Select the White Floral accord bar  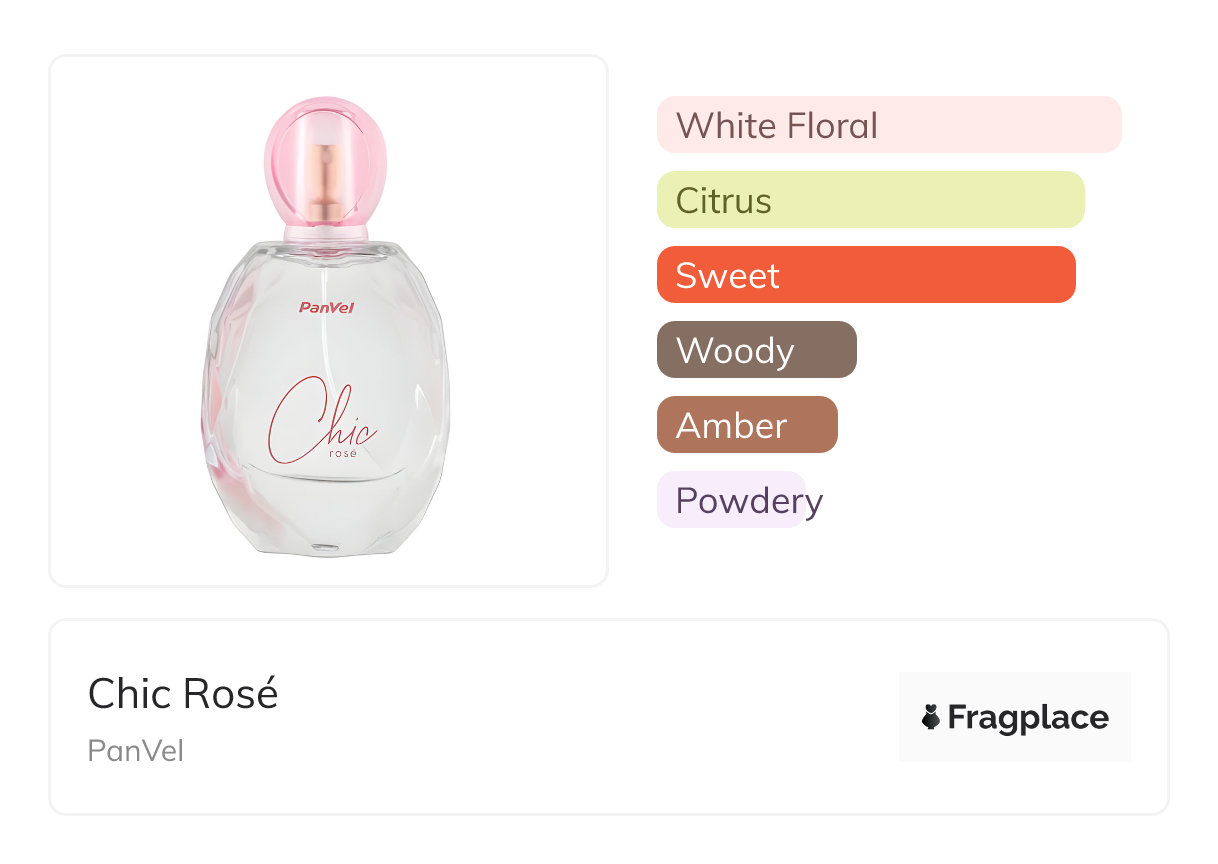pyautogui.click(x=888, y=125)
